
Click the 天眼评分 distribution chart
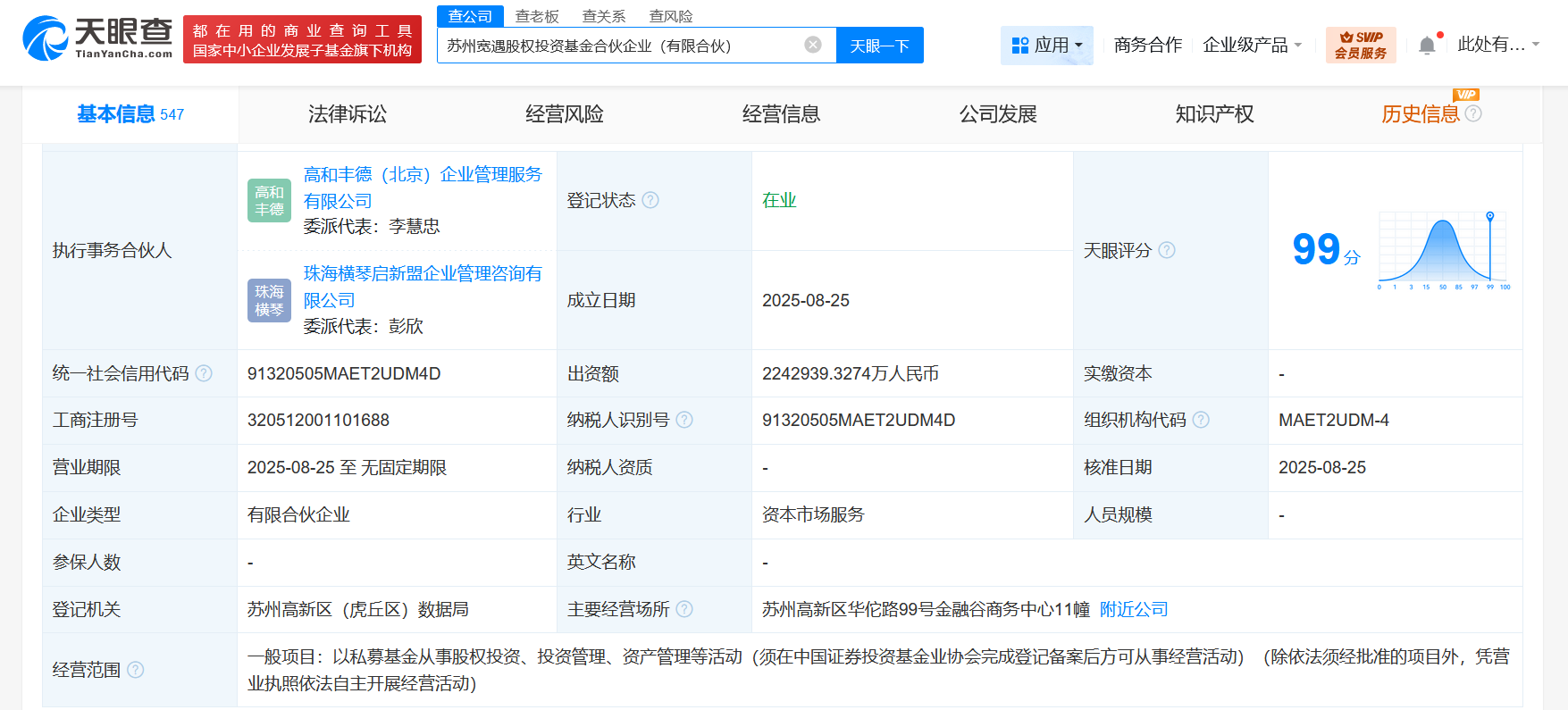[1443, 250]
